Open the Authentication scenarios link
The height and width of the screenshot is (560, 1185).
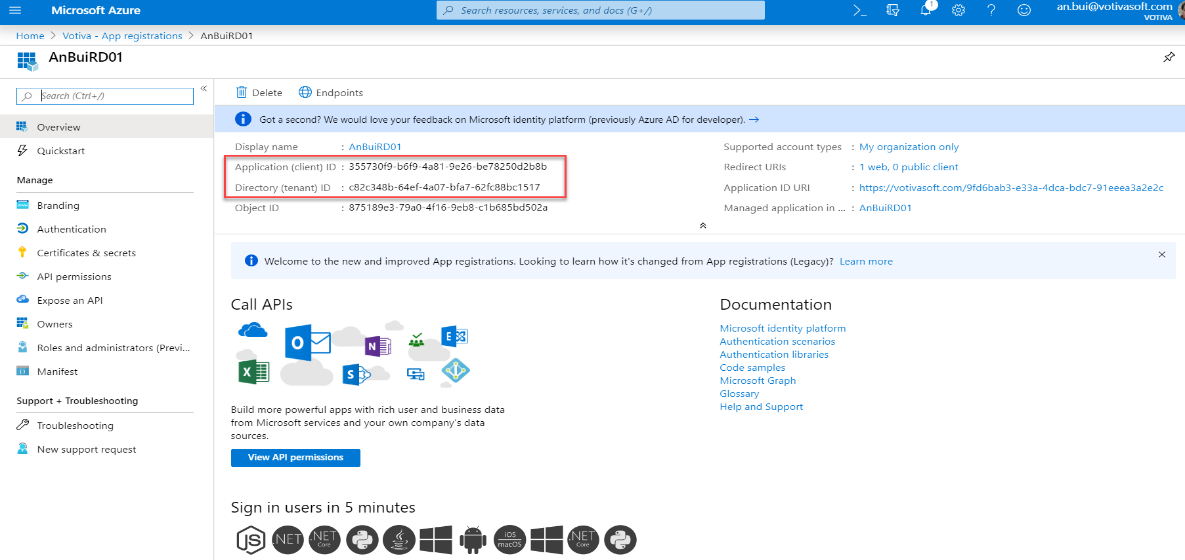(x=778, y=342)
